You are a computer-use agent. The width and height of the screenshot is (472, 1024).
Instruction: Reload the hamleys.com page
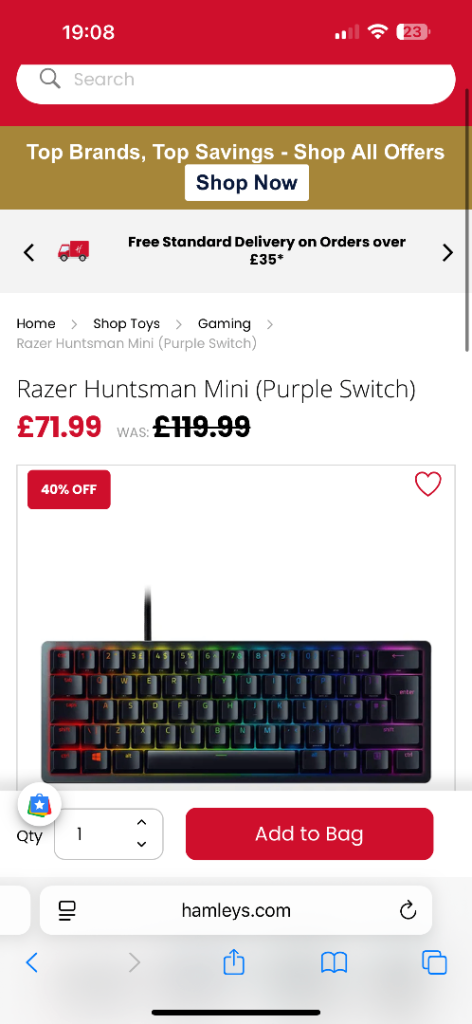click(408, 910)
